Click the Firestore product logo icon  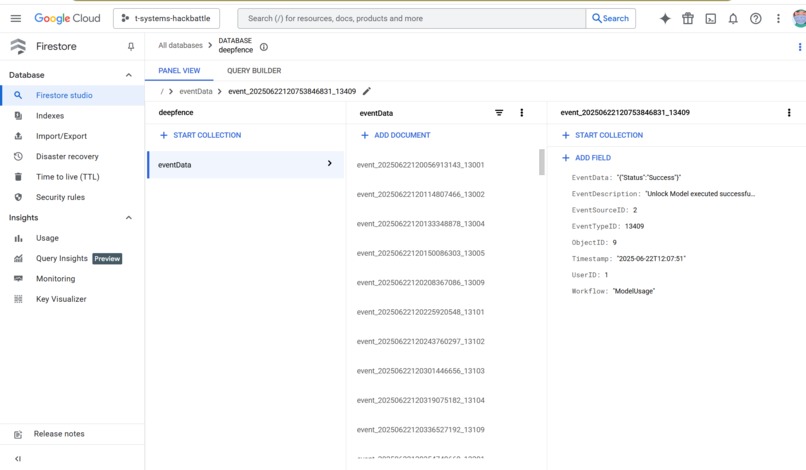18,46
